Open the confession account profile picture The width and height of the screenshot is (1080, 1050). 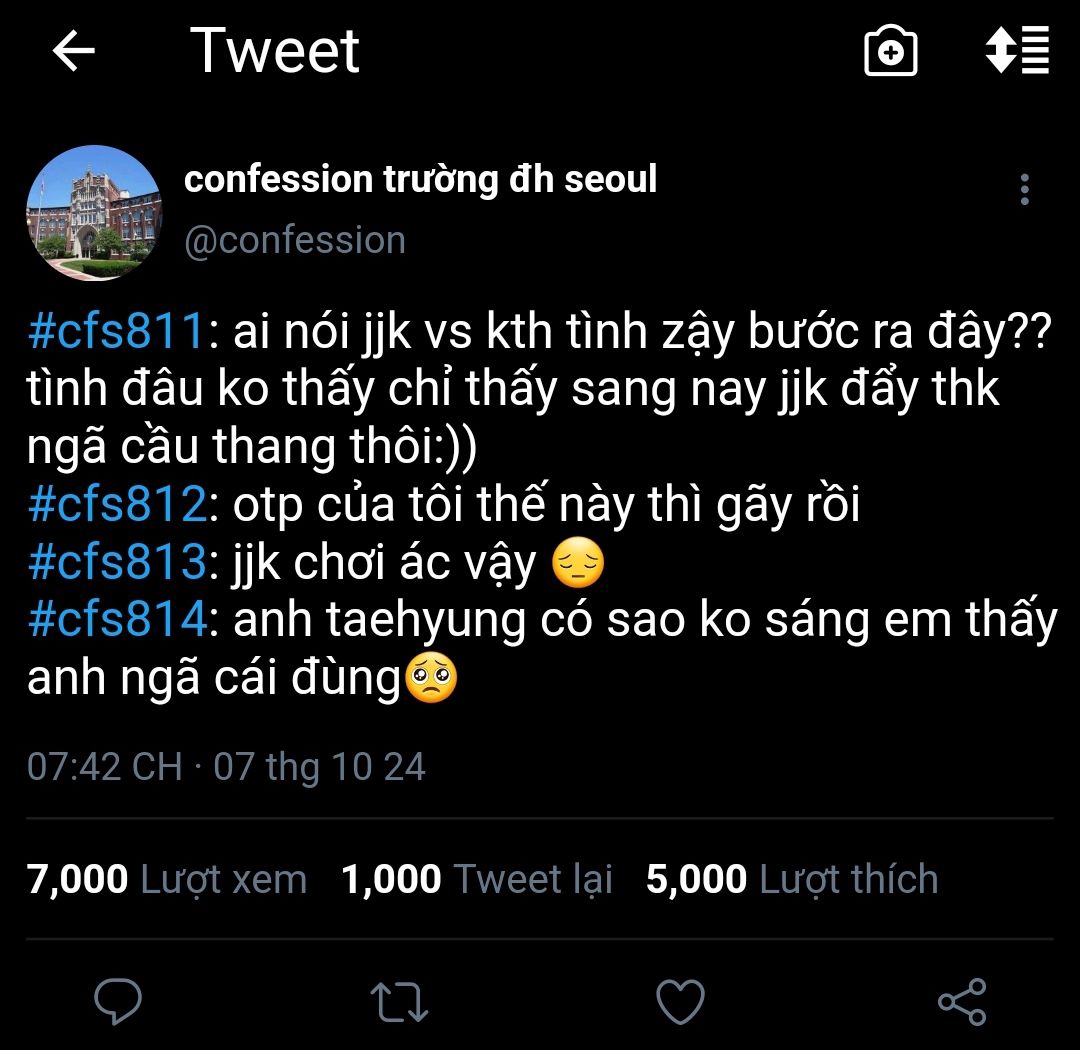[94, 213]
